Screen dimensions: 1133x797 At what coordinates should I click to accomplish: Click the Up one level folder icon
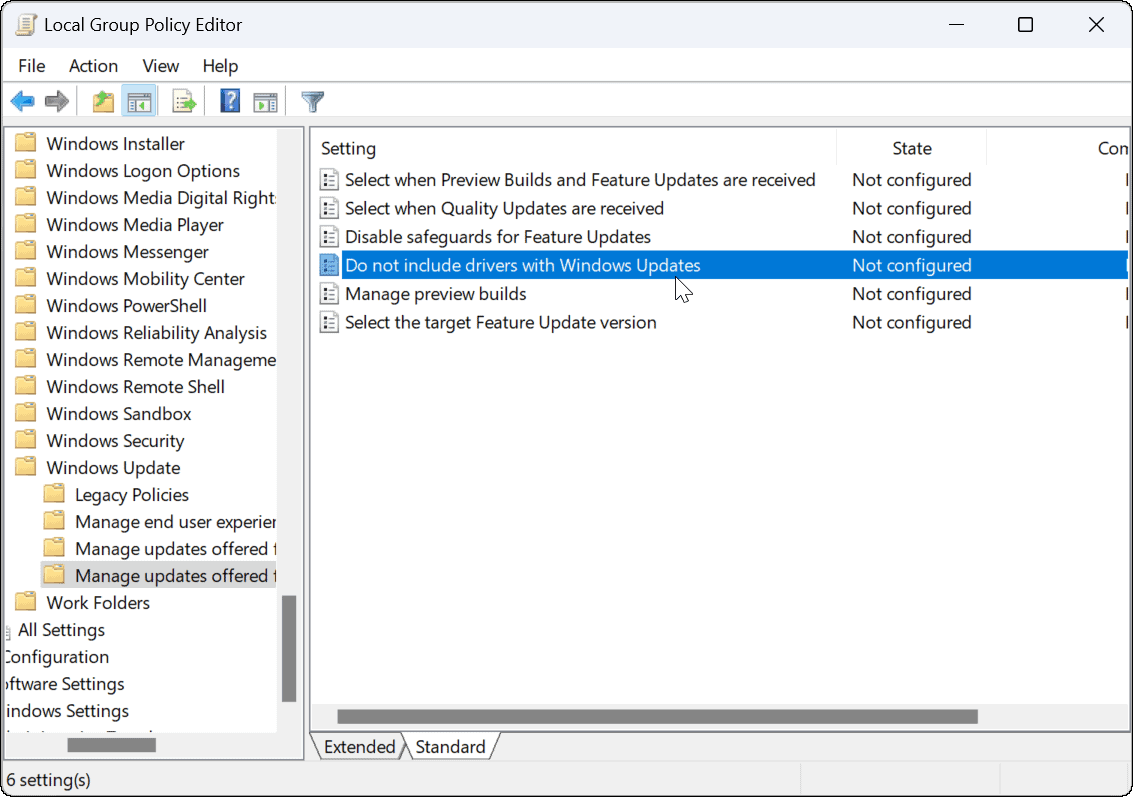coord(102,100)
